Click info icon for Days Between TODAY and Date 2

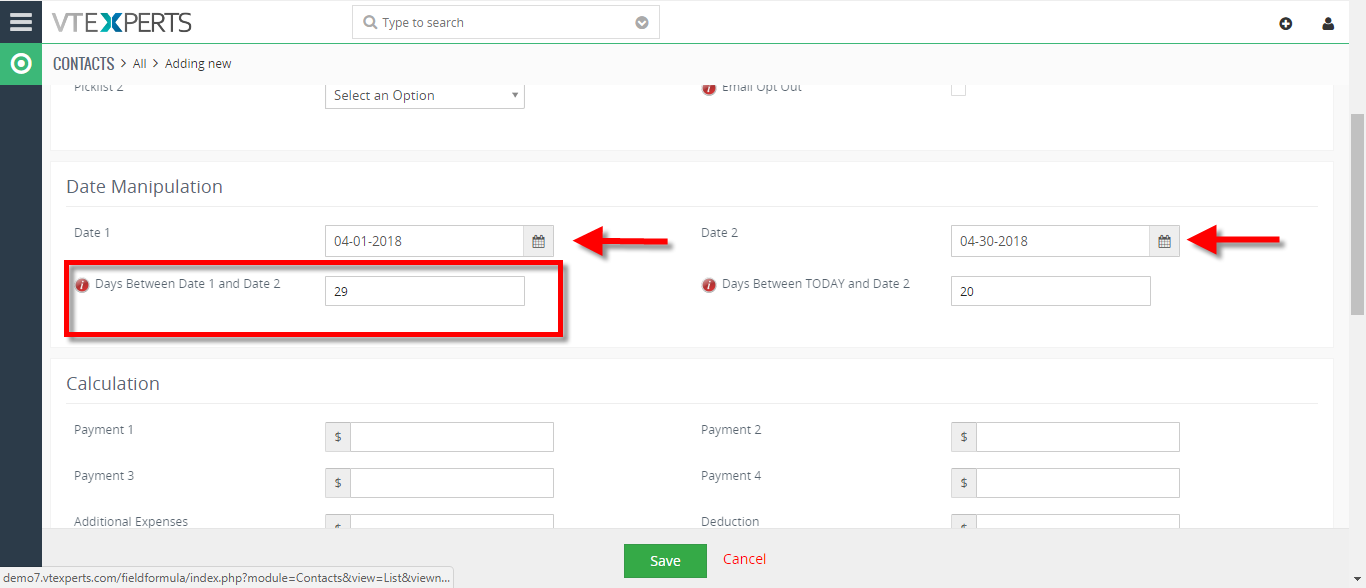pyautogui.click(x=709, y=285)
